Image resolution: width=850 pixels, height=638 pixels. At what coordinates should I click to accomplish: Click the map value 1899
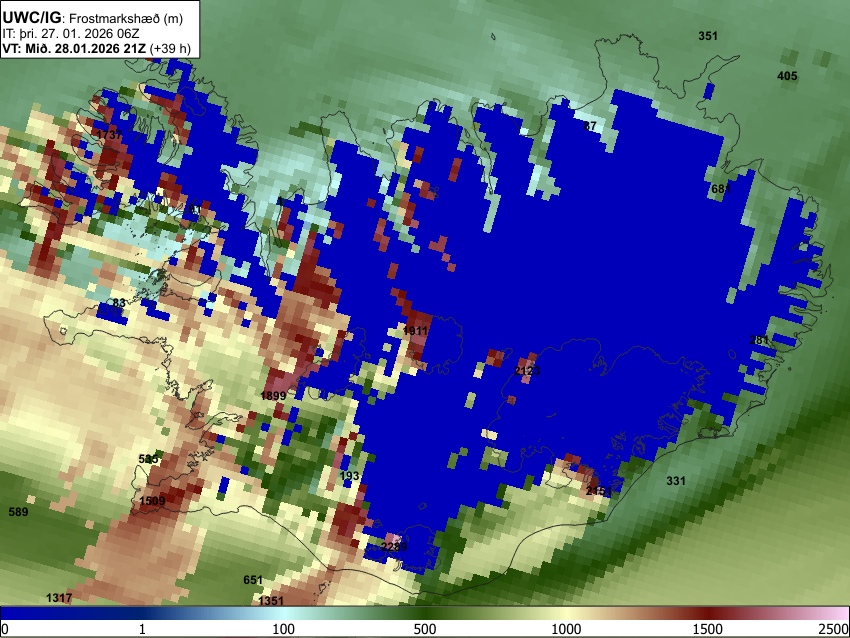pos(273,396)
